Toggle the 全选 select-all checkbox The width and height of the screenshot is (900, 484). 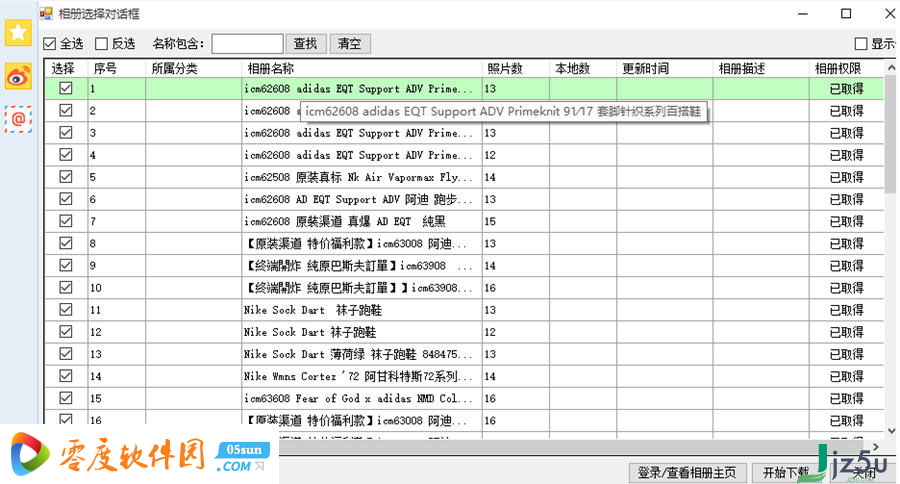click(x=50, y=44)
